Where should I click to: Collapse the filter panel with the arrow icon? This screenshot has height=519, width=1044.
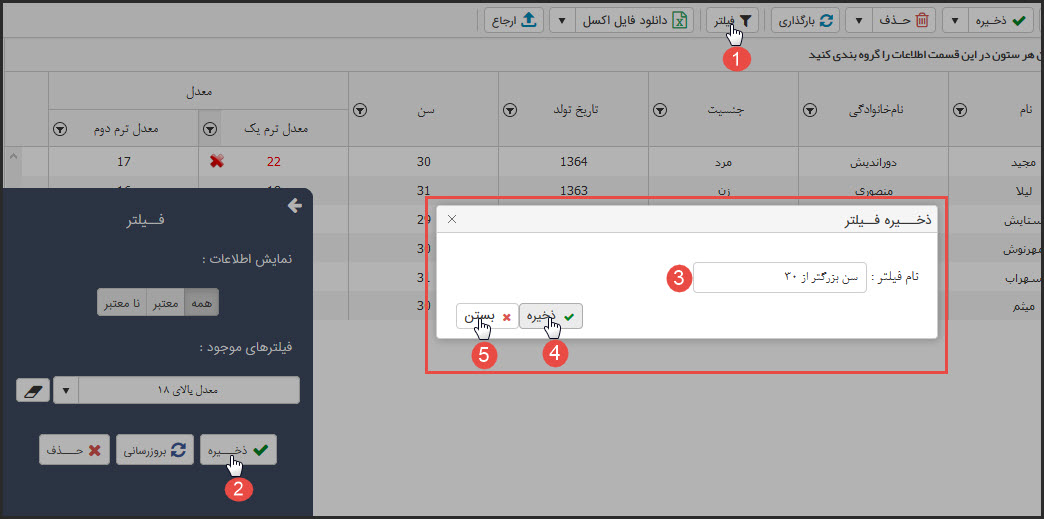294,205
